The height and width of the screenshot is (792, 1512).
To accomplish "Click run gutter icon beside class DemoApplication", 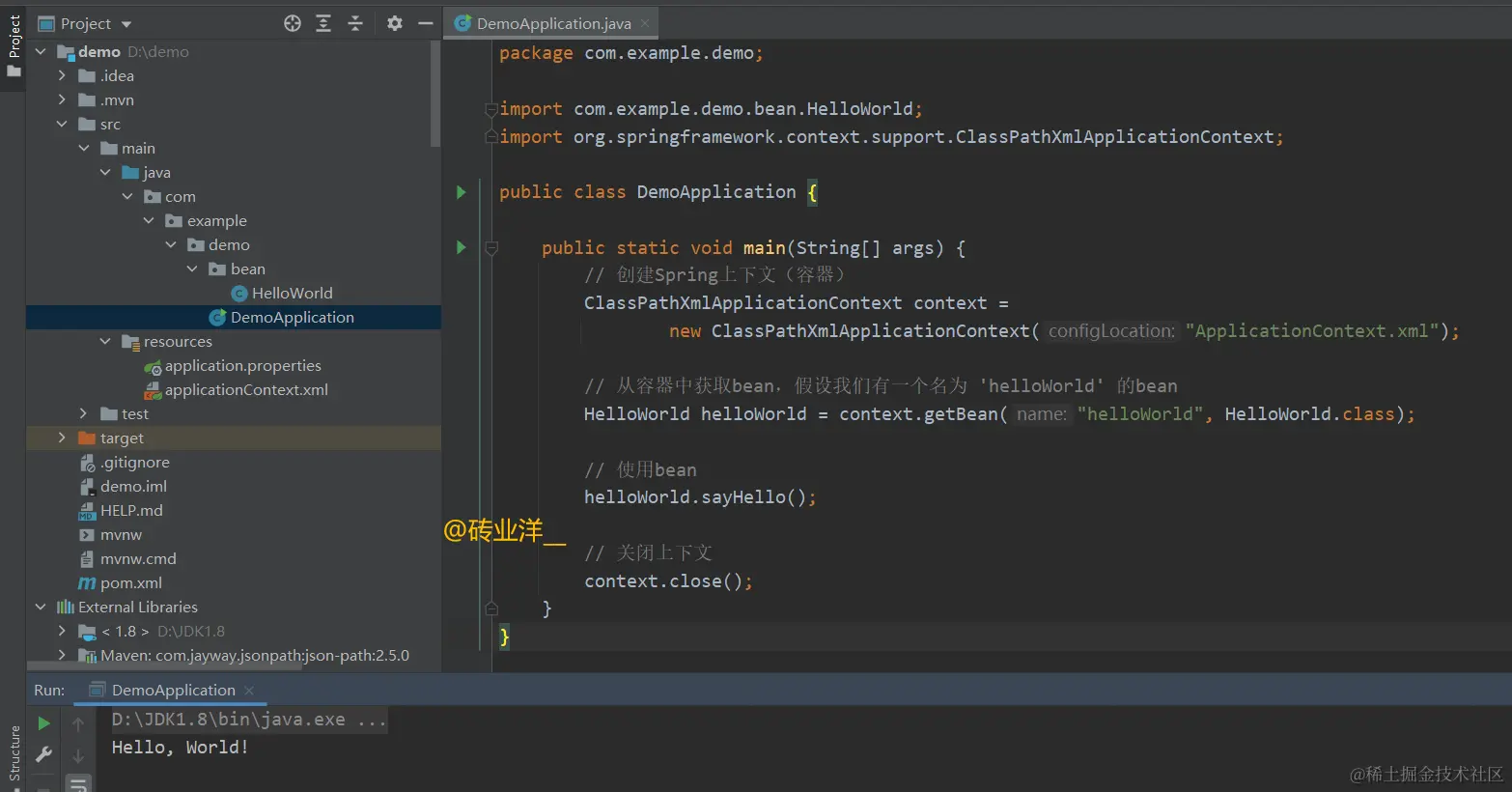I will coord(462,192).
